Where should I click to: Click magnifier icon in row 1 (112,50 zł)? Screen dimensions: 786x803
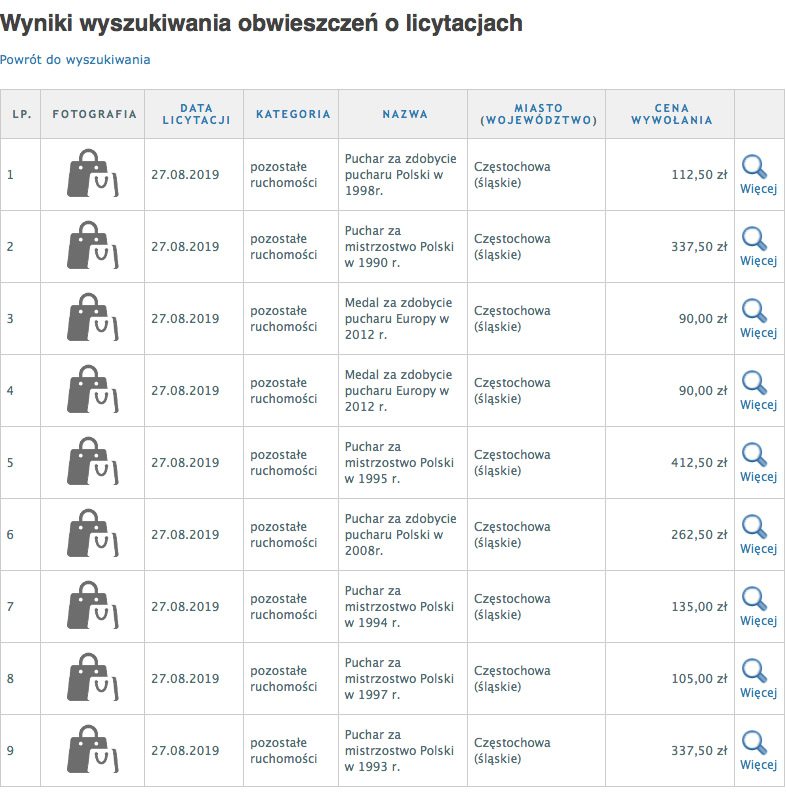pos(755,166)
